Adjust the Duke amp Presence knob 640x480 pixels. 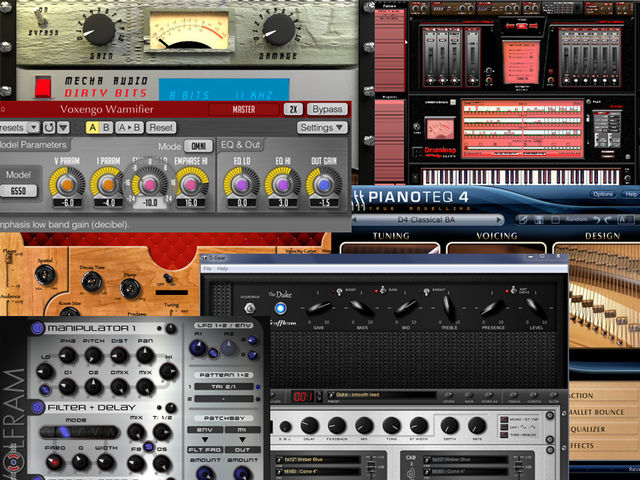click(x=493, y=309)
